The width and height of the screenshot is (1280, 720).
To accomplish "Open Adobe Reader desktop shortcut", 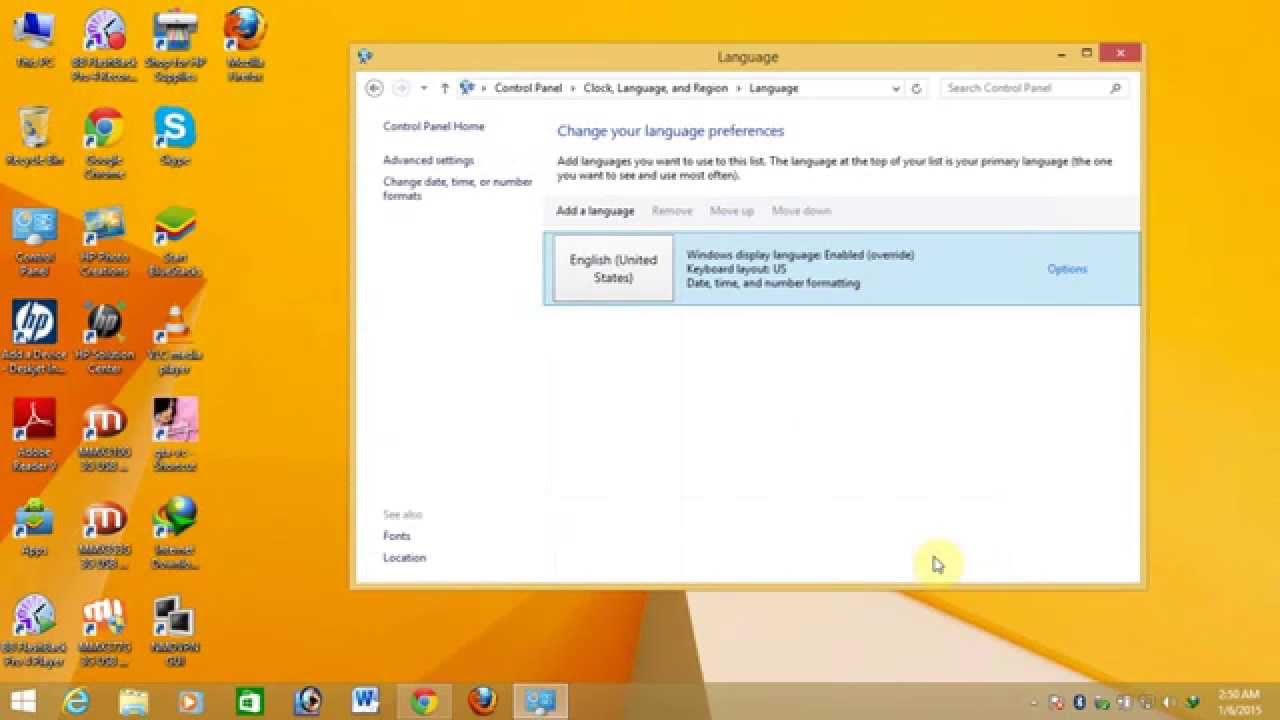I will click(35, 435).
